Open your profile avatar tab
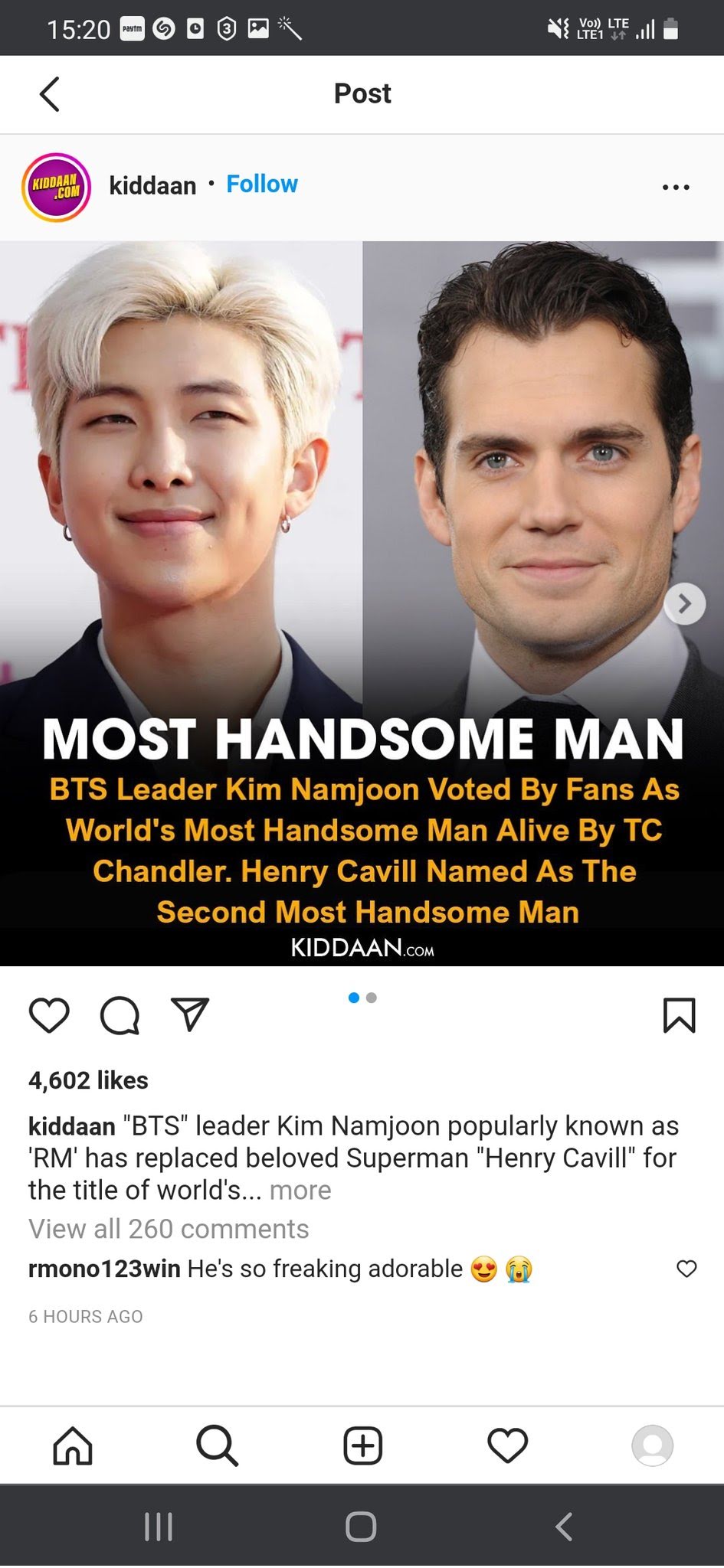 click(652, 1446)
